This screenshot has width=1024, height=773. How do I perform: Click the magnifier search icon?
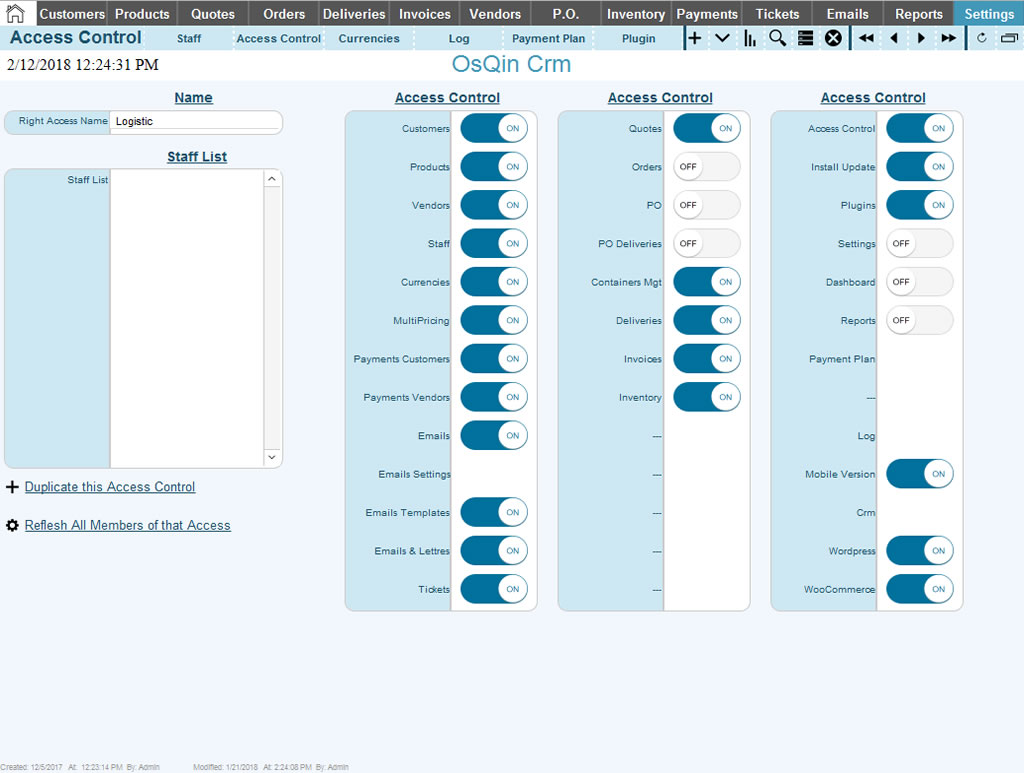[777, 39]
